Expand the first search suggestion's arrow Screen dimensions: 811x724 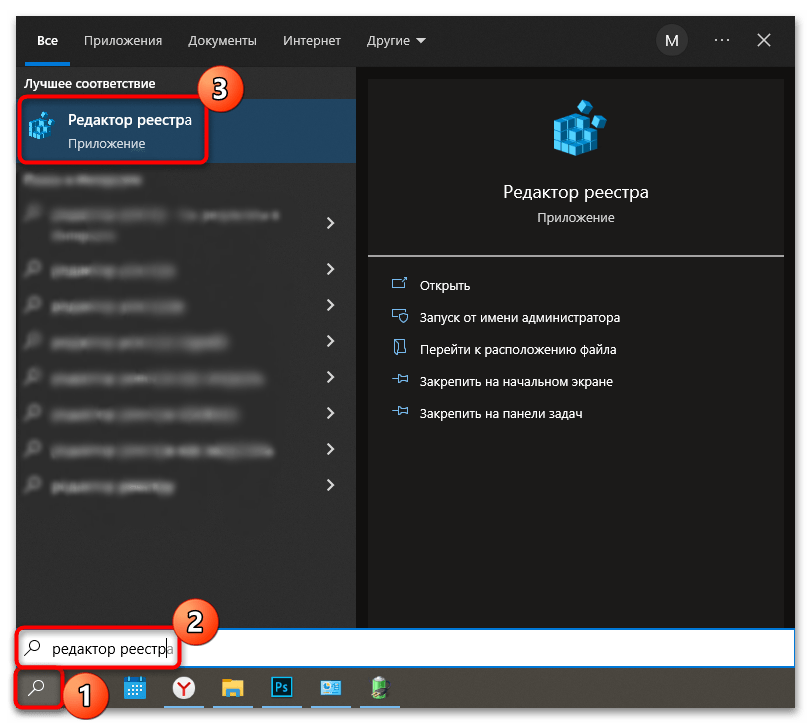330,223
